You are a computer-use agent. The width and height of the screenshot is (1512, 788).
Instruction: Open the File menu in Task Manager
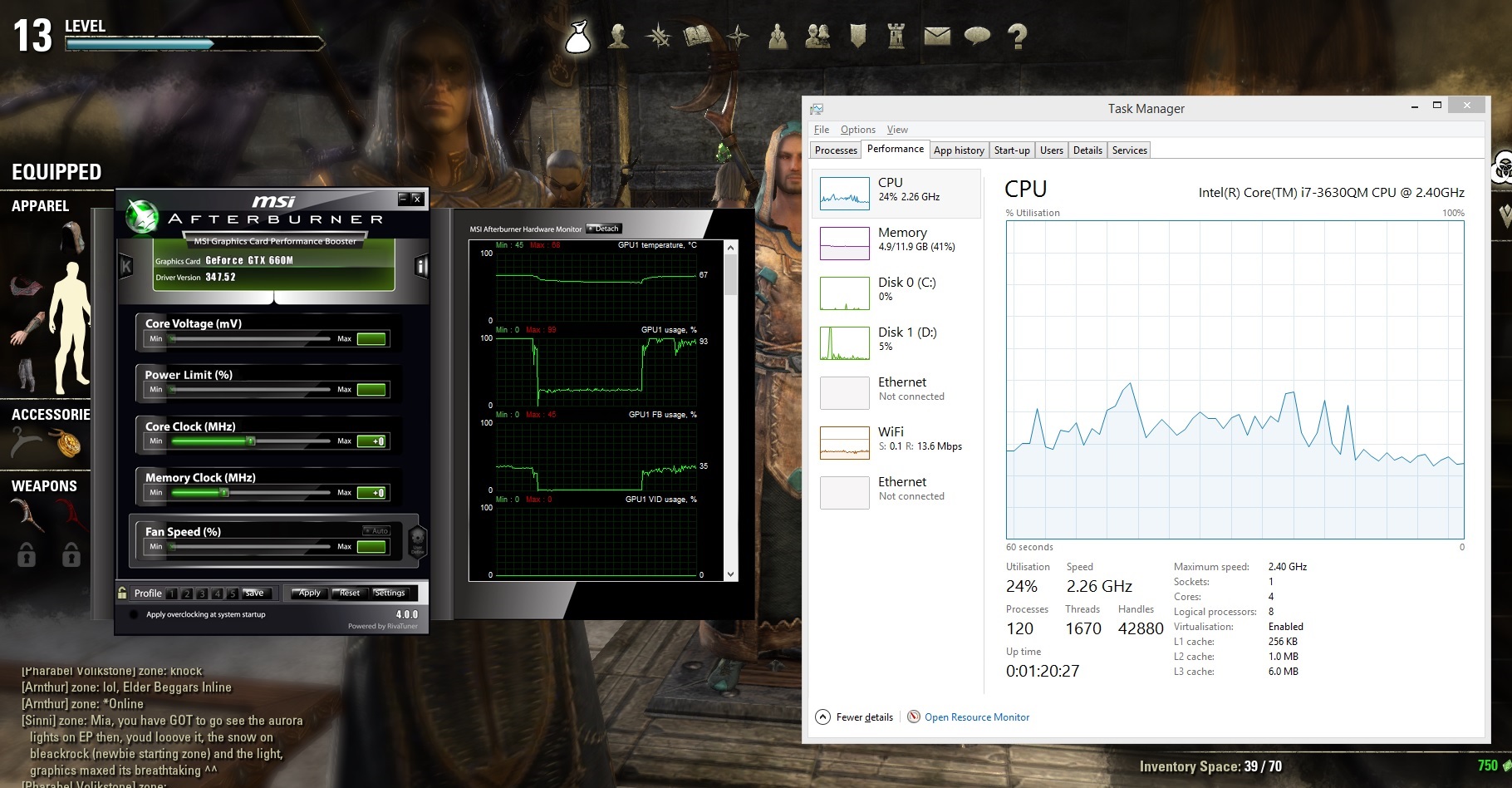(822, 130)
